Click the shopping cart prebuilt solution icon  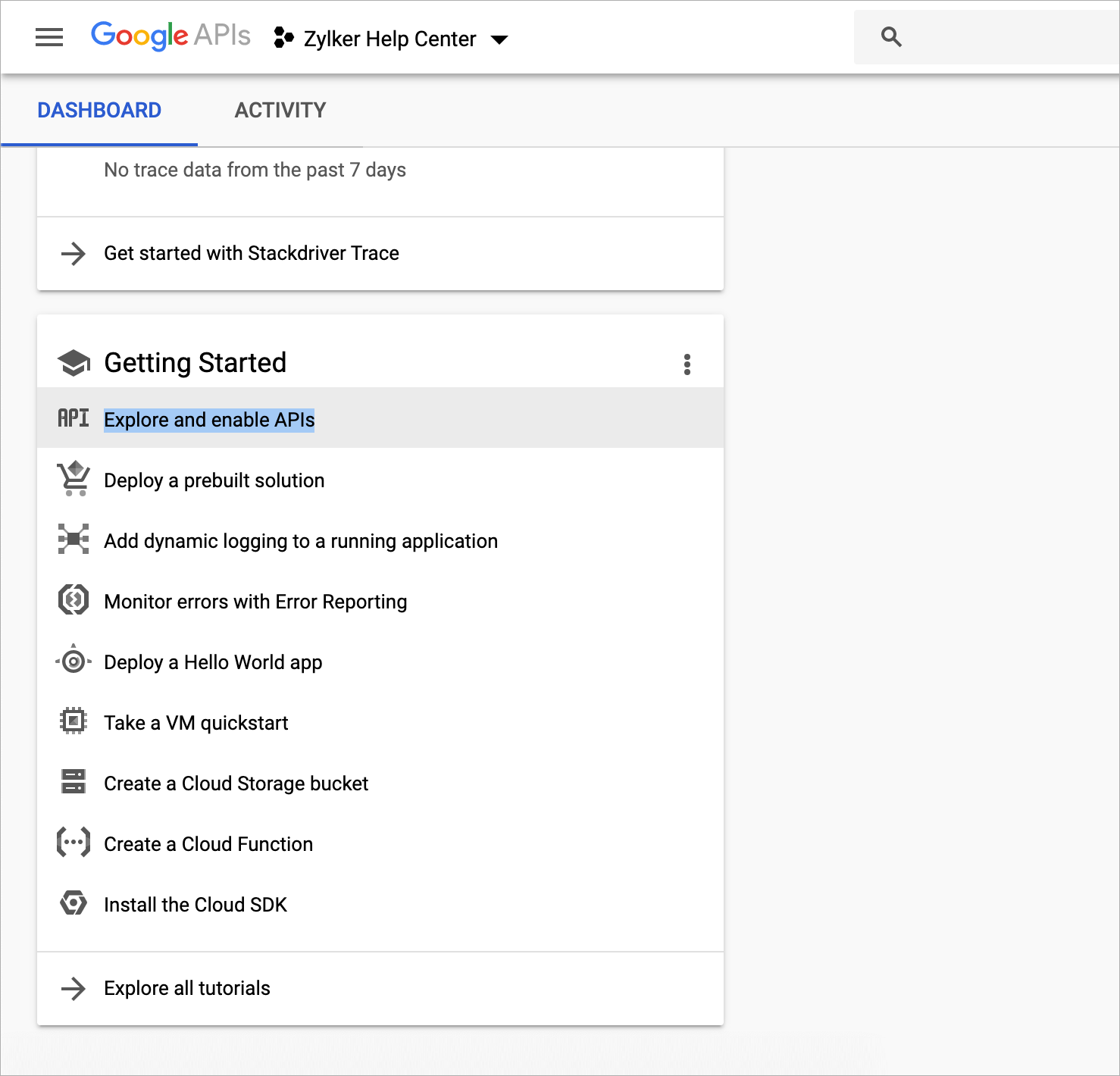[74, 480]
